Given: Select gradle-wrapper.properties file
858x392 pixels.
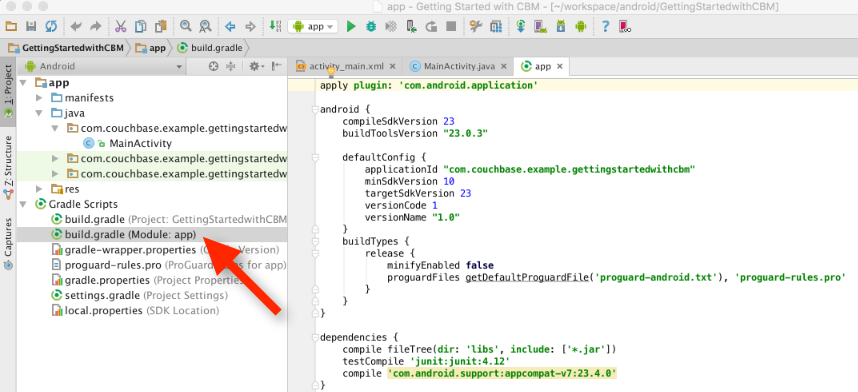Looking at the screenshot, I should click(165, 250).
